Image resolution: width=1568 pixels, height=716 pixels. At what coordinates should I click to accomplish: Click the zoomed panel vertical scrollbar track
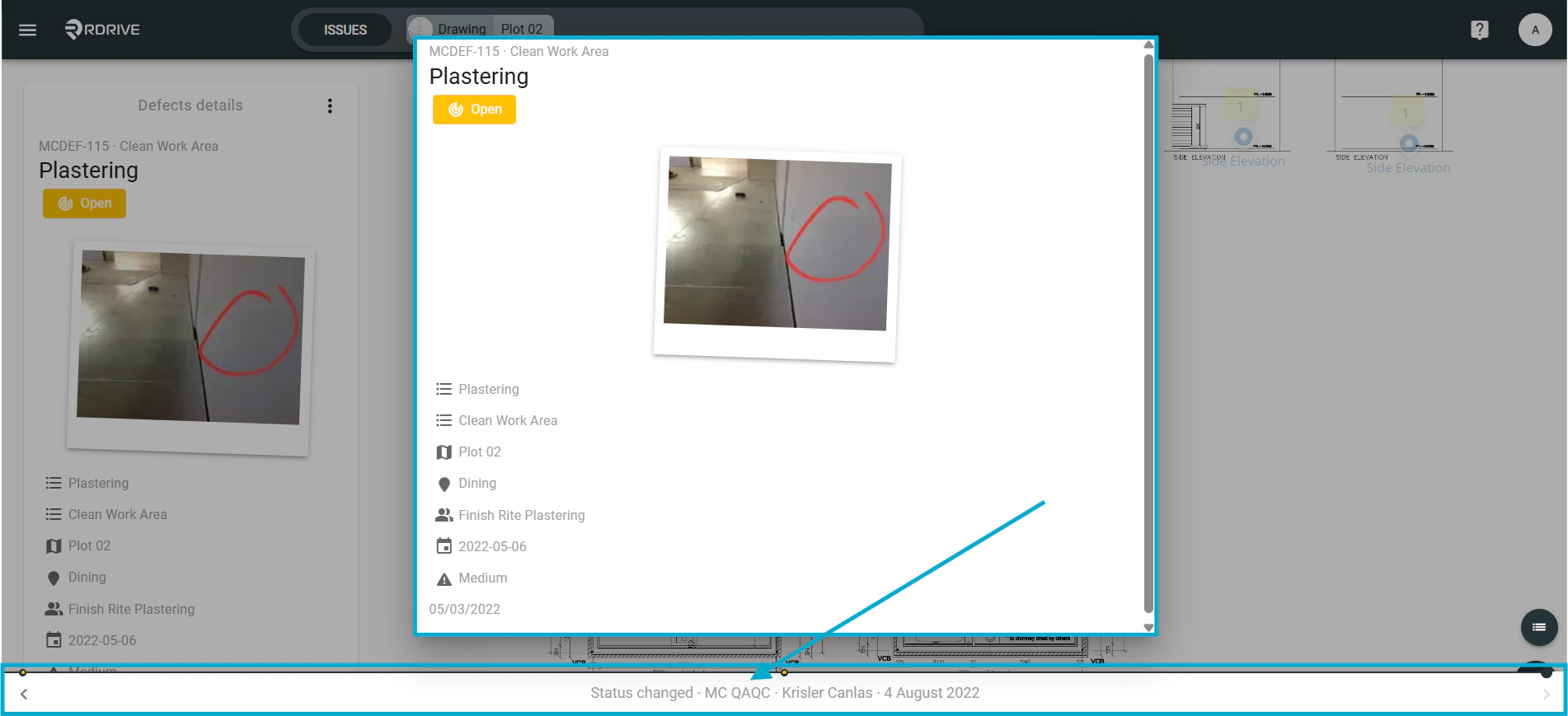pos(1148,334)
